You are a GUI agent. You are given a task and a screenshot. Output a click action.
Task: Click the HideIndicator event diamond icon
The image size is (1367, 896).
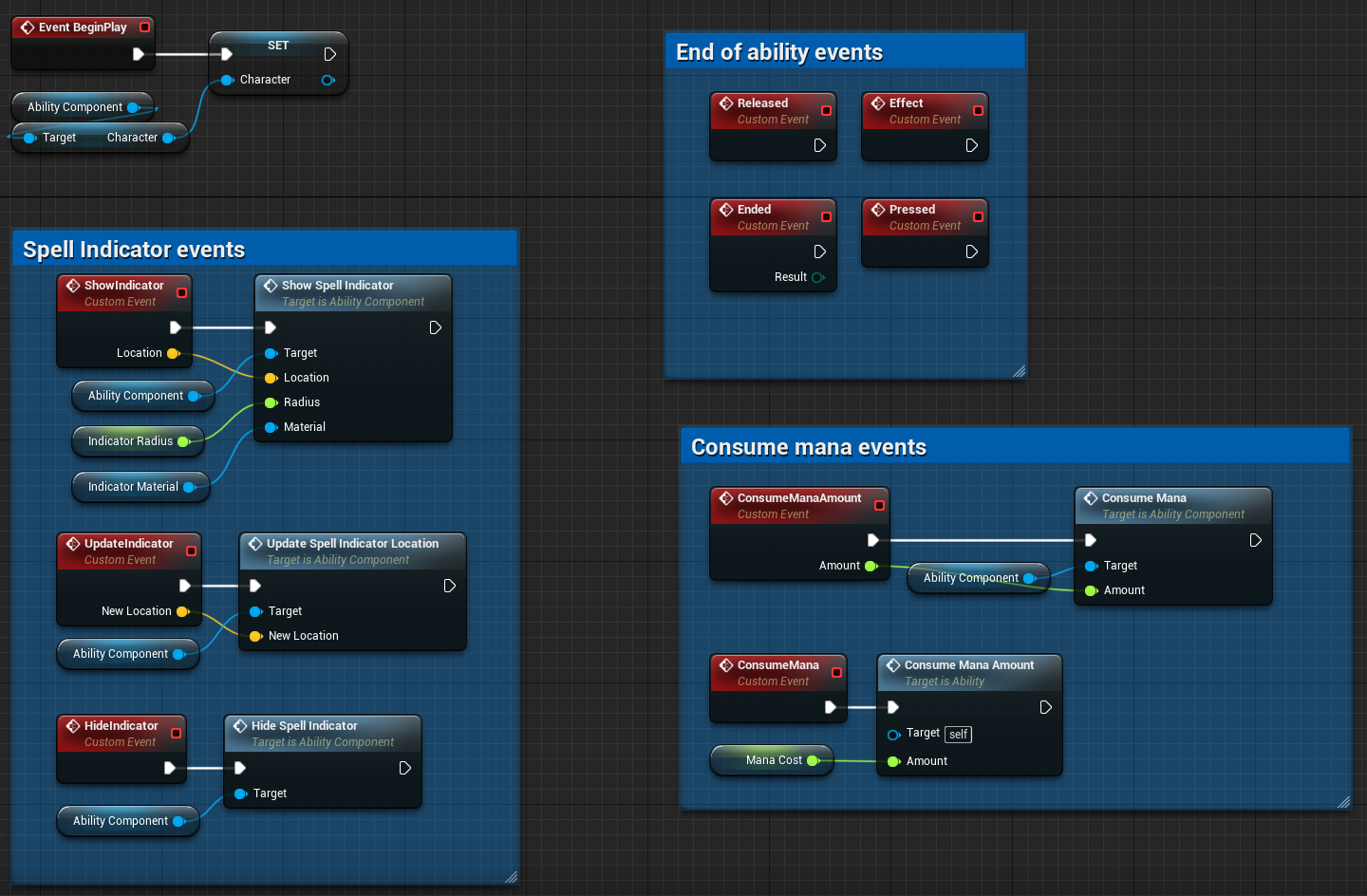(73, 726)
